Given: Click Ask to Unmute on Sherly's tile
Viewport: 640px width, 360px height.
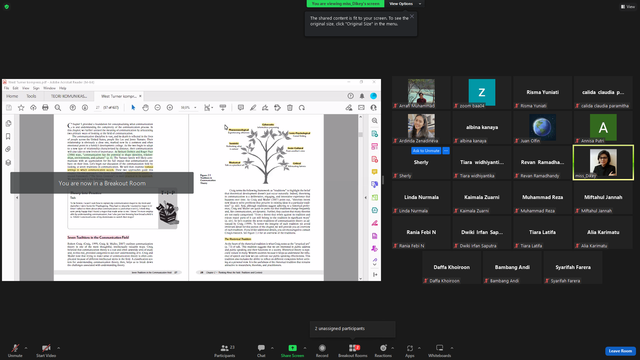Looking at the screenshot, I should tap(426, 151).
